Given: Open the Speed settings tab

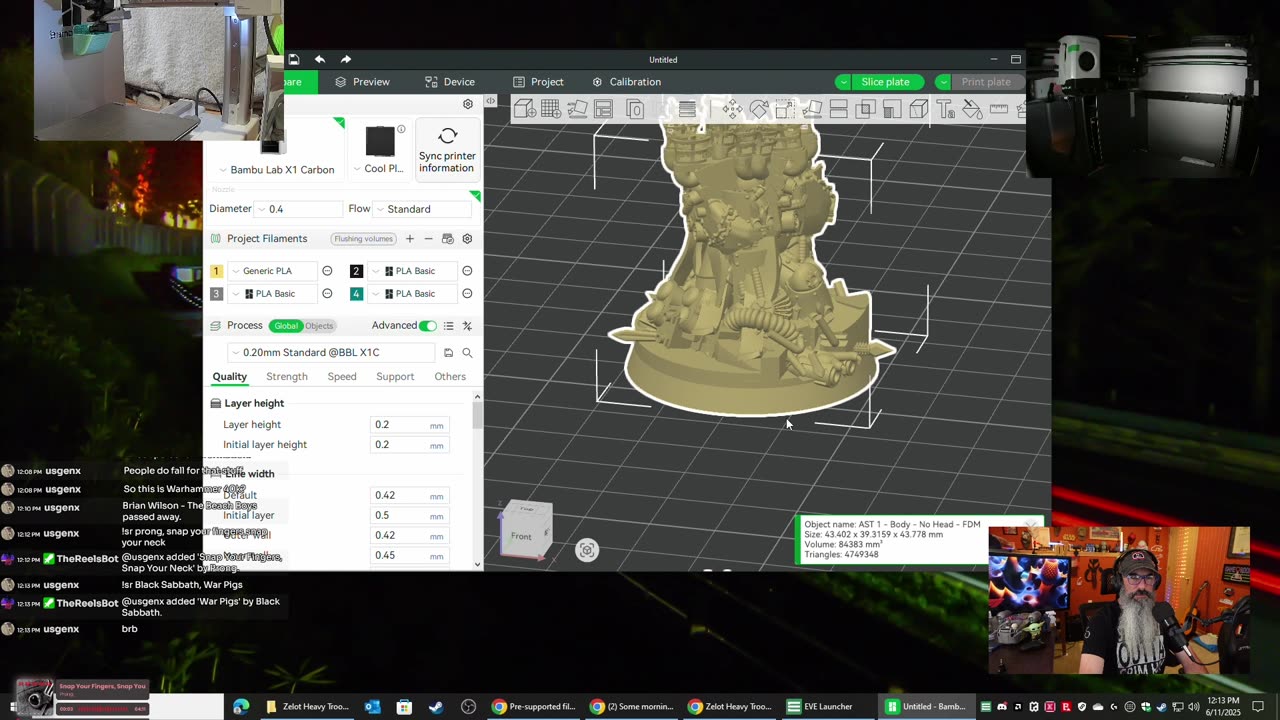Looking at the screenshot, I should coord(342,377).
